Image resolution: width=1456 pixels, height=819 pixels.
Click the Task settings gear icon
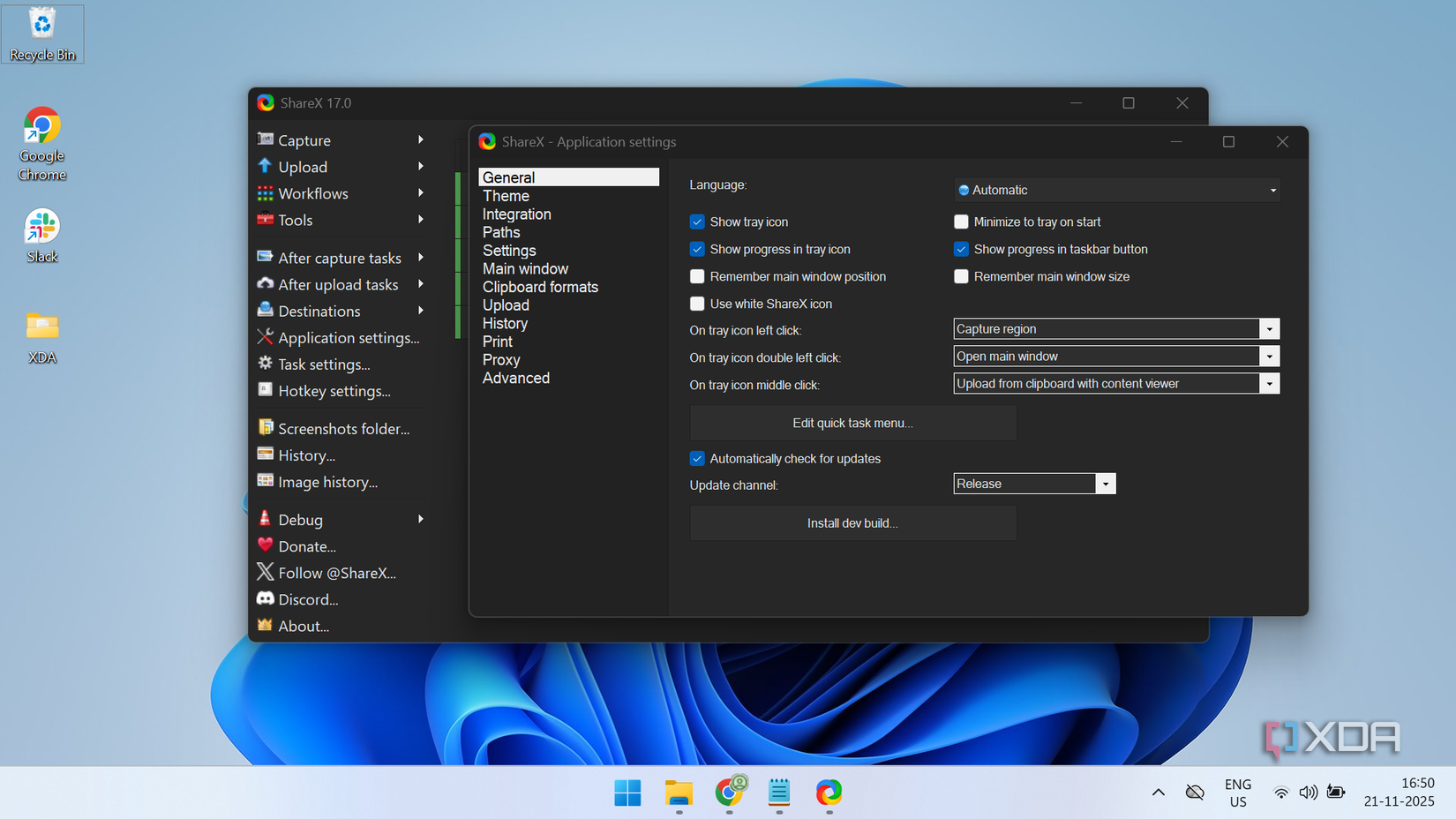point(265,363)
